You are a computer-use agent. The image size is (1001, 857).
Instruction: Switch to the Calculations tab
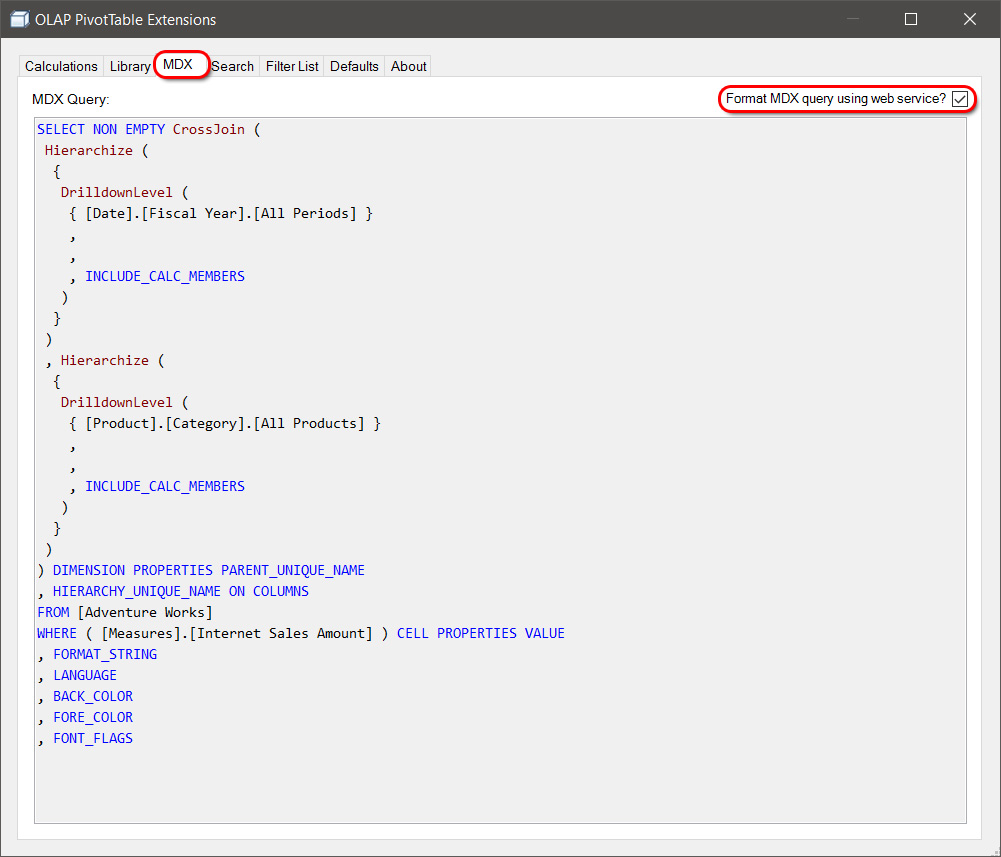(61, 66)
